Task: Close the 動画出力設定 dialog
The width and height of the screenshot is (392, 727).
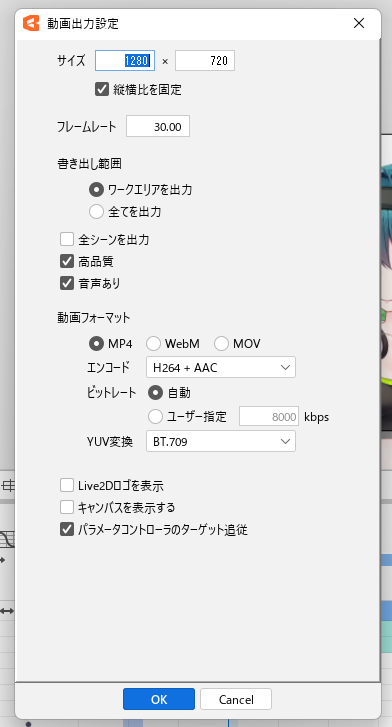Action: [x=359, y=23]
